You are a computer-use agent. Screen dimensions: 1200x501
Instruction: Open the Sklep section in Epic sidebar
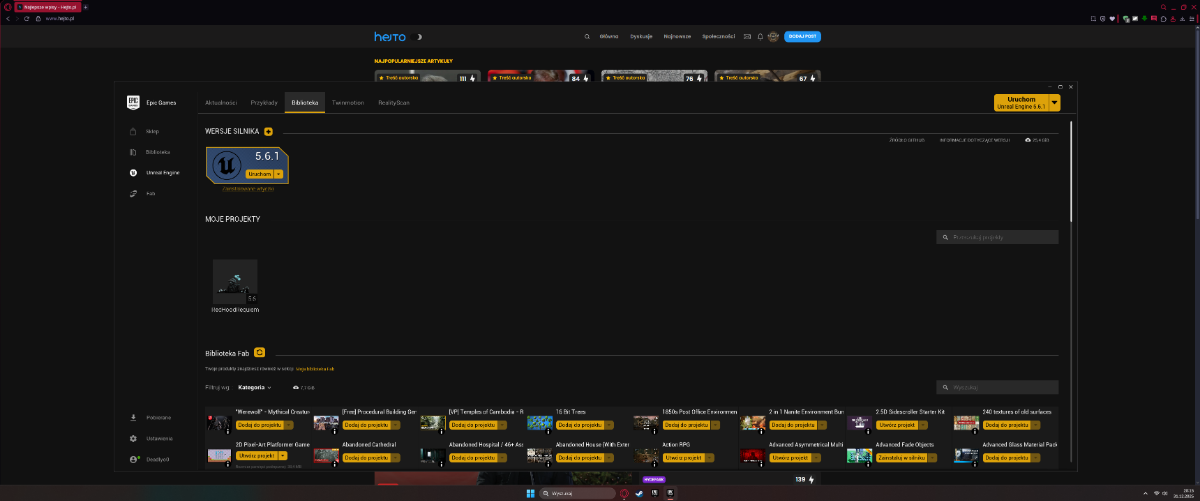152,131
